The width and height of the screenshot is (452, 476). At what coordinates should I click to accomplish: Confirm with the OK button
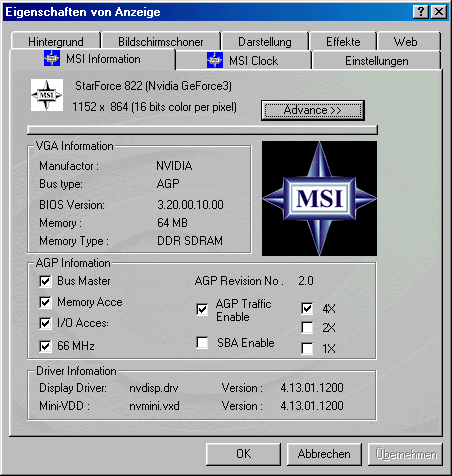[243, 454]
